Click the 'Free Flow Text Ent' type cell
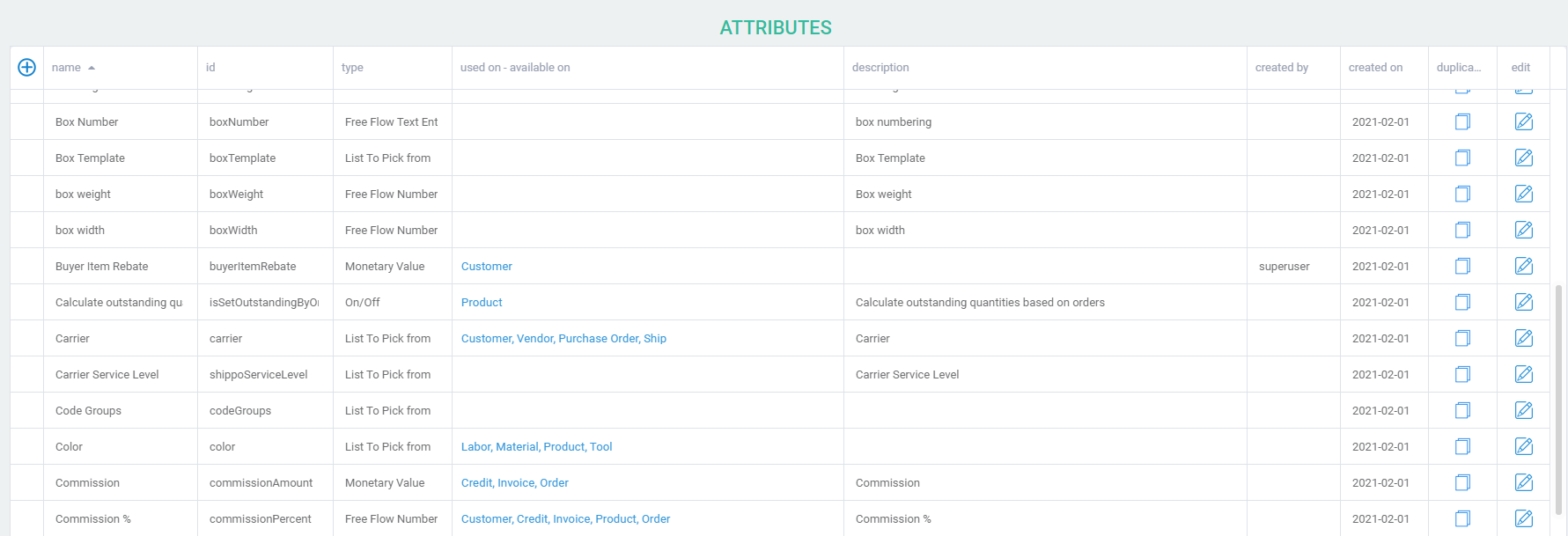 (x=393, y=121)
